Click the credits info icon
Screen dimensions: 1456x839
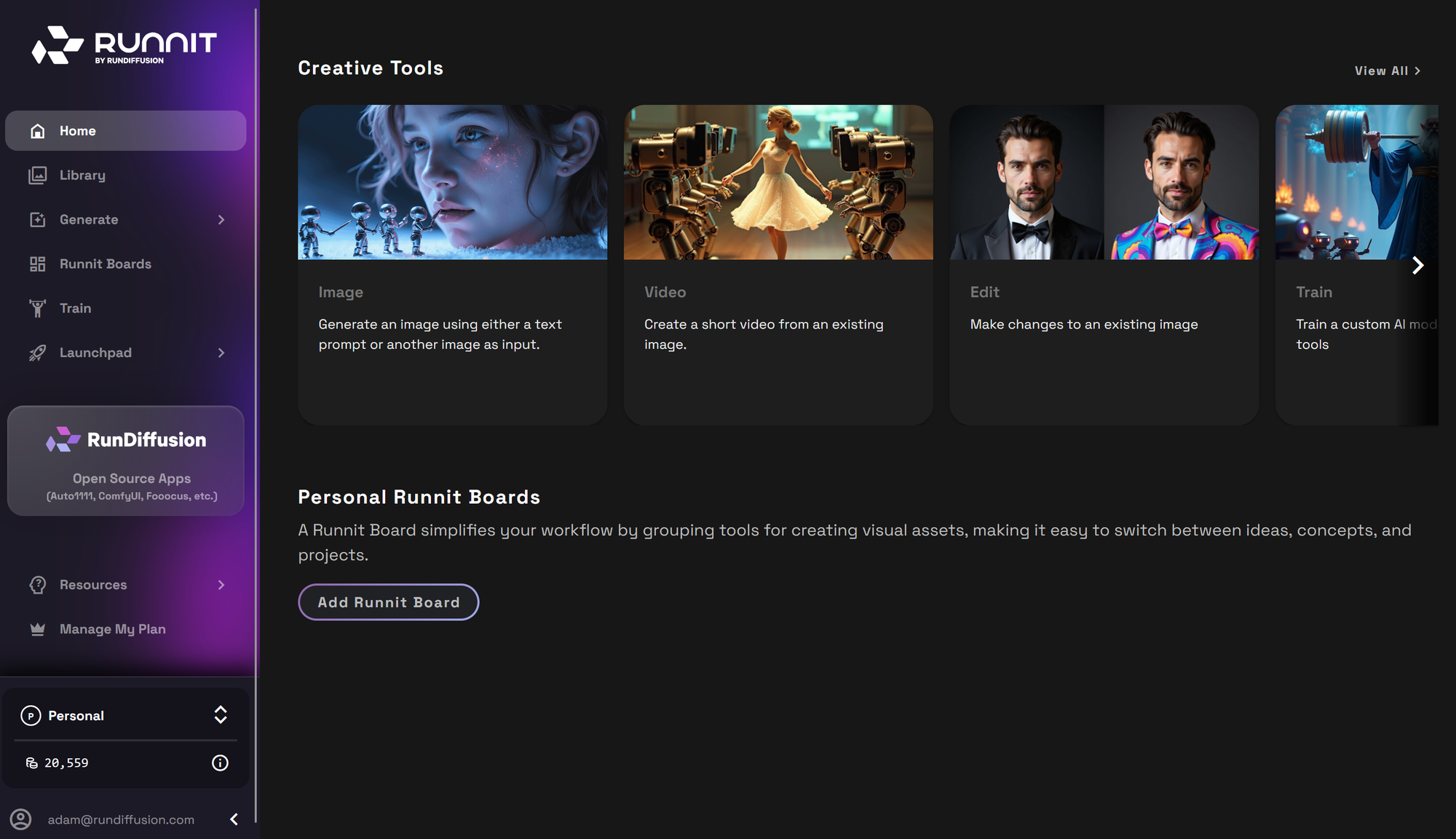[220, 763]
